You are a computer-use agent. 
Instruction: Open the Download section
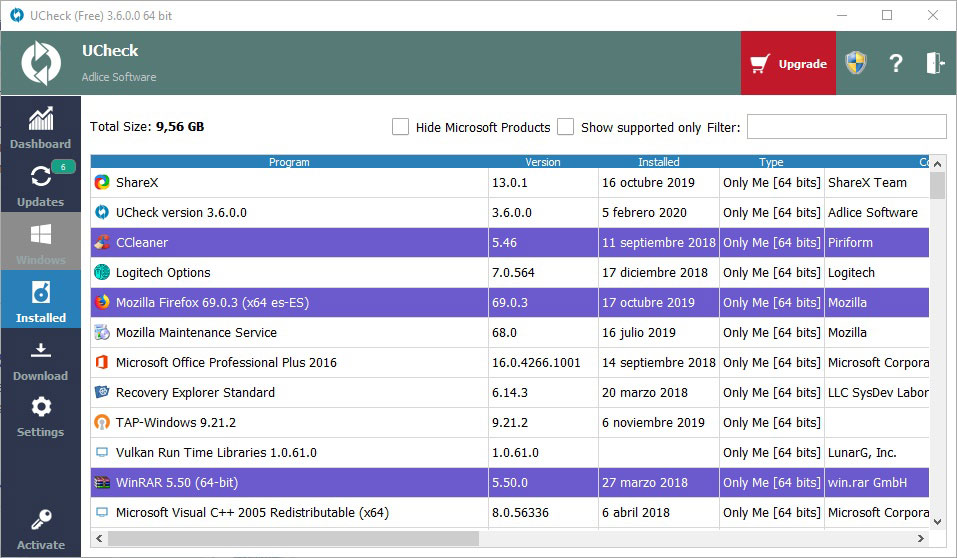coord(40,358)
